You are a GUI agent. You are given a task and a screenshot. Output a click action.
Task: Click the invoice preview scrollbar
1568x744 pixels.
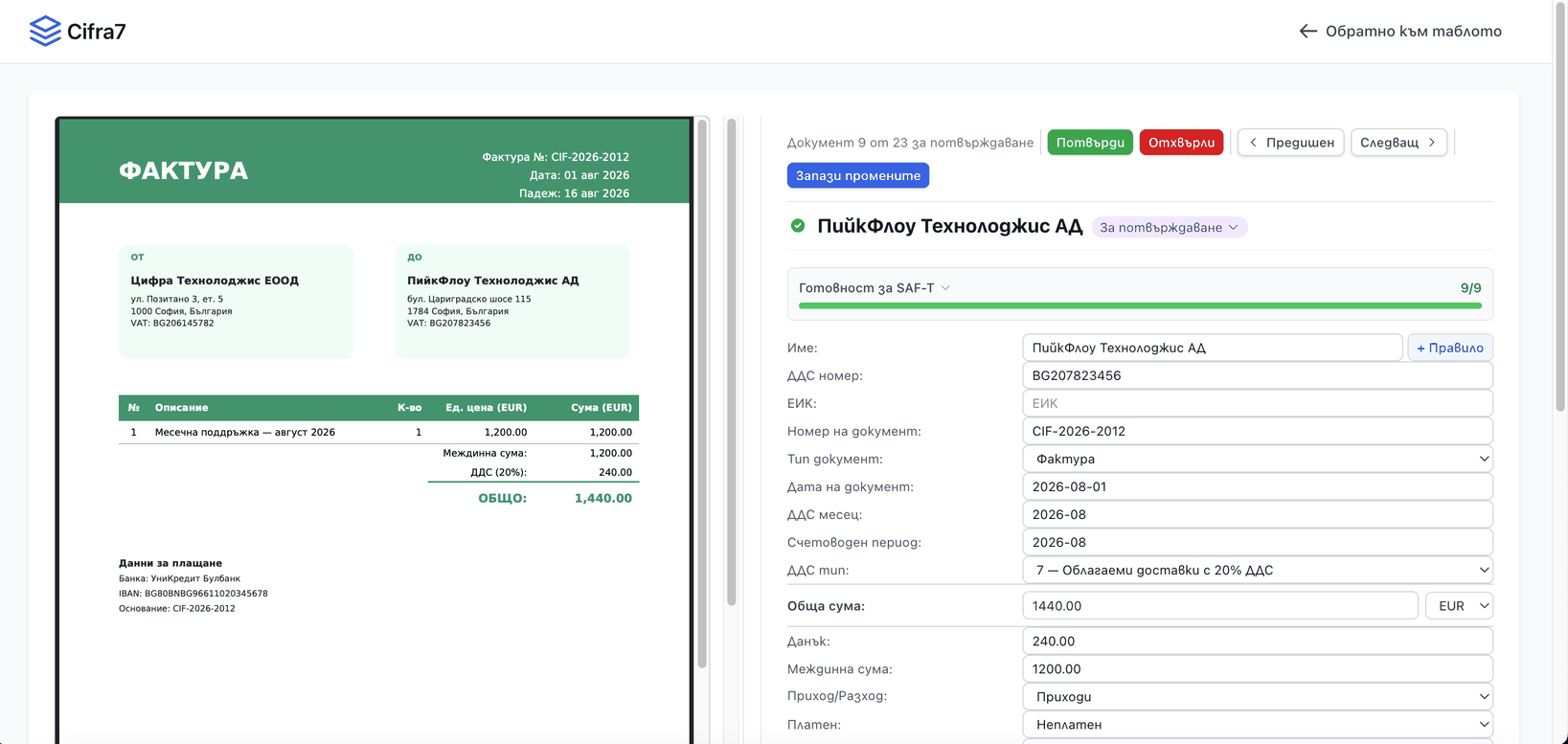coord(702,393)
